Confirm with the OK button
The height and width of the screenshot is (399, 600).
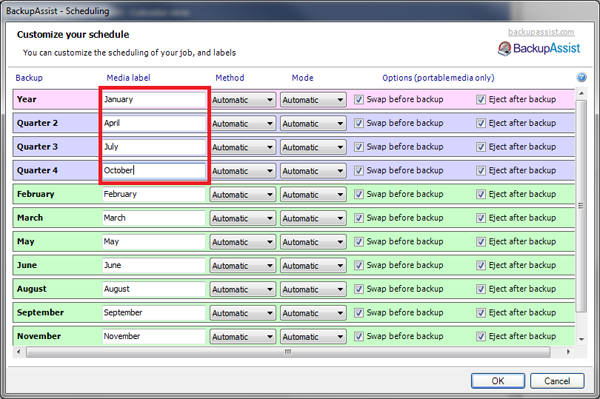[x=497, y=381]
